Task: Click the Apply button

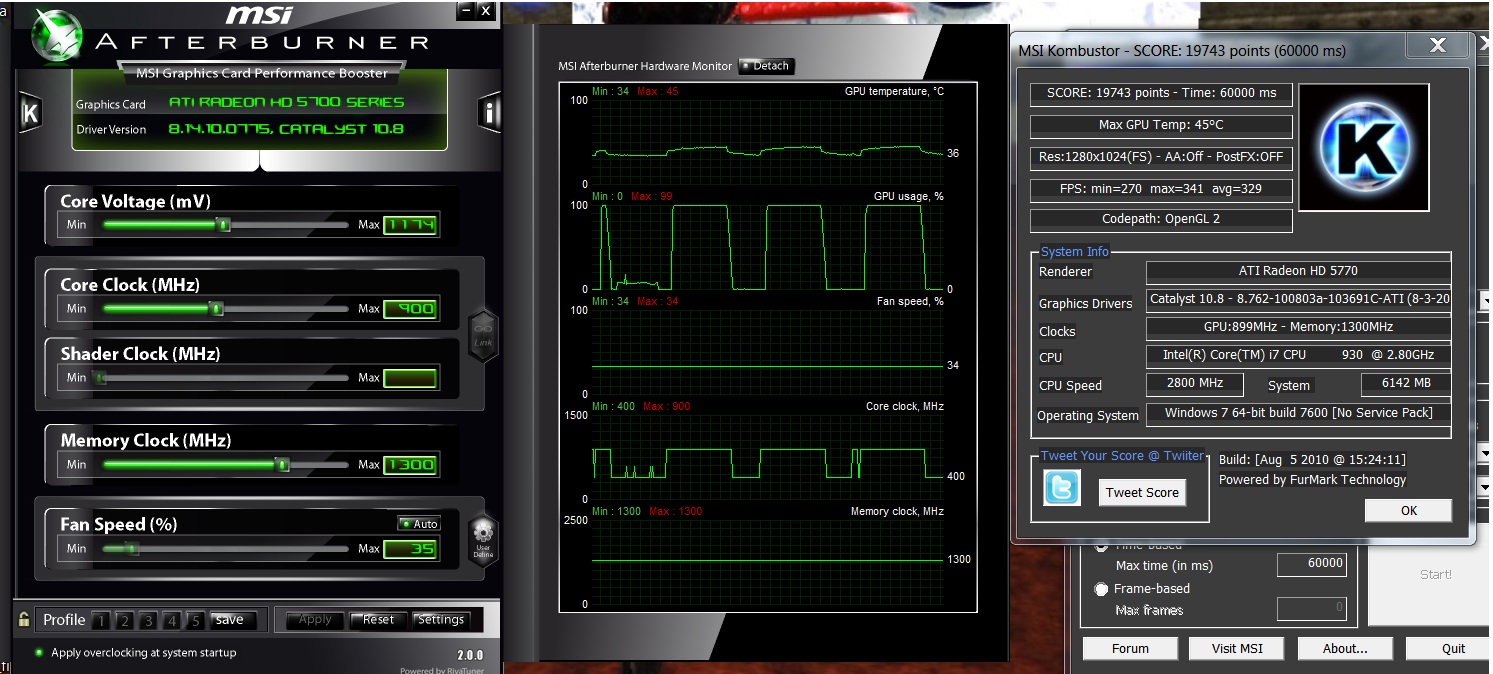Action: (x=315, y=620)
